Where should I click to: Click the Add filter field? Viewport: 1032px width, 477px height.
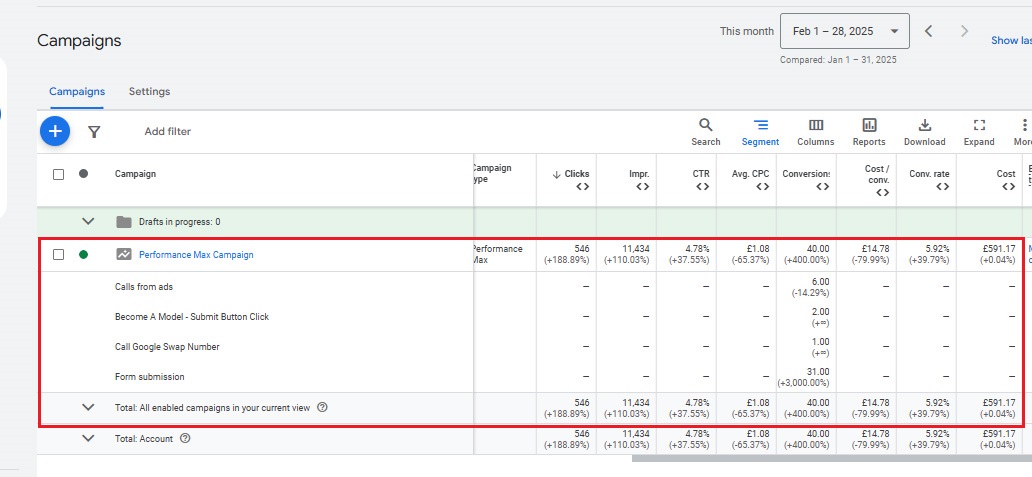click(x=167, y=131)
